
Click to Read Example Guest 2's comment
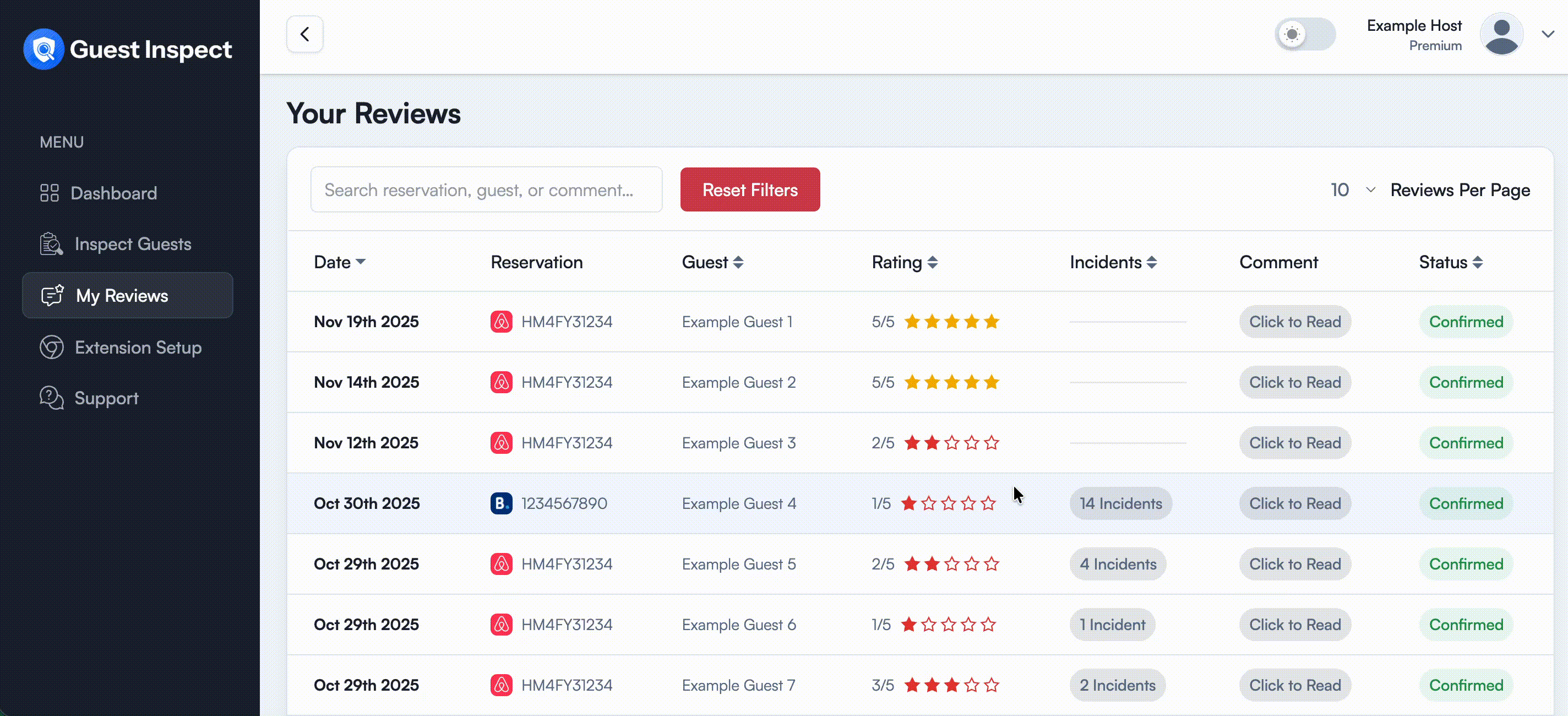(1295, 382)
